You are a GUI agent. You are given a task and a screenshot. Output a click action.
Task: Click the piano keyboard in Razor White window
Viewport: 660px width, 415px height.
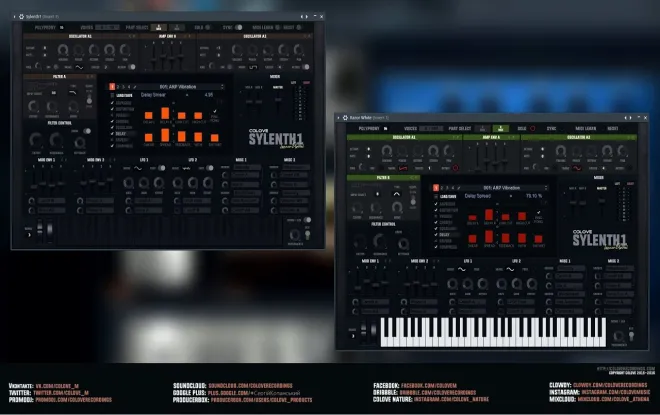[x=493, y=332]
